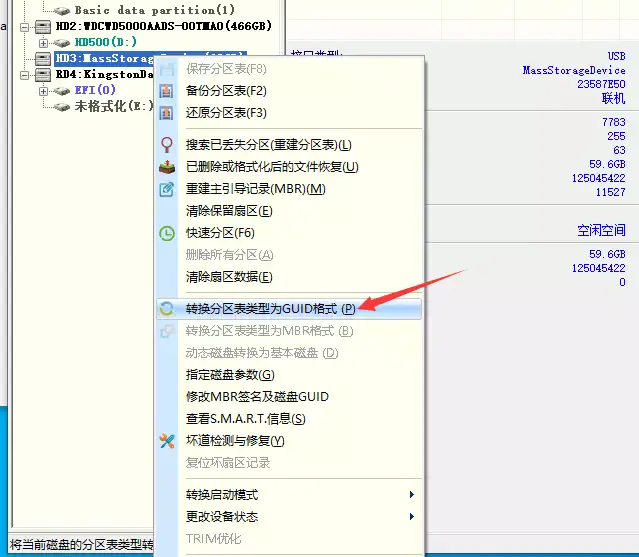Select HD500(D:) tree item

pyautogui.click(x=106, y=42)
